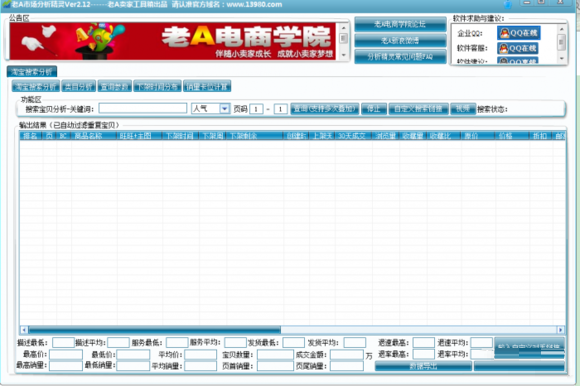Viewport: 580px width, 386px height.
Task: Open the 老A电商学院论坛 link button
Action: 400,24
